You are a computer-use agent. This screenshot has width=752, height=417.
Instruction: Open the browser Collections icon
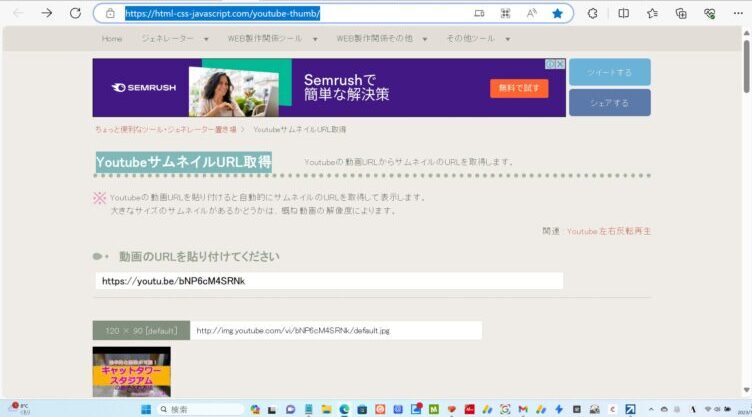click(681, 13)
